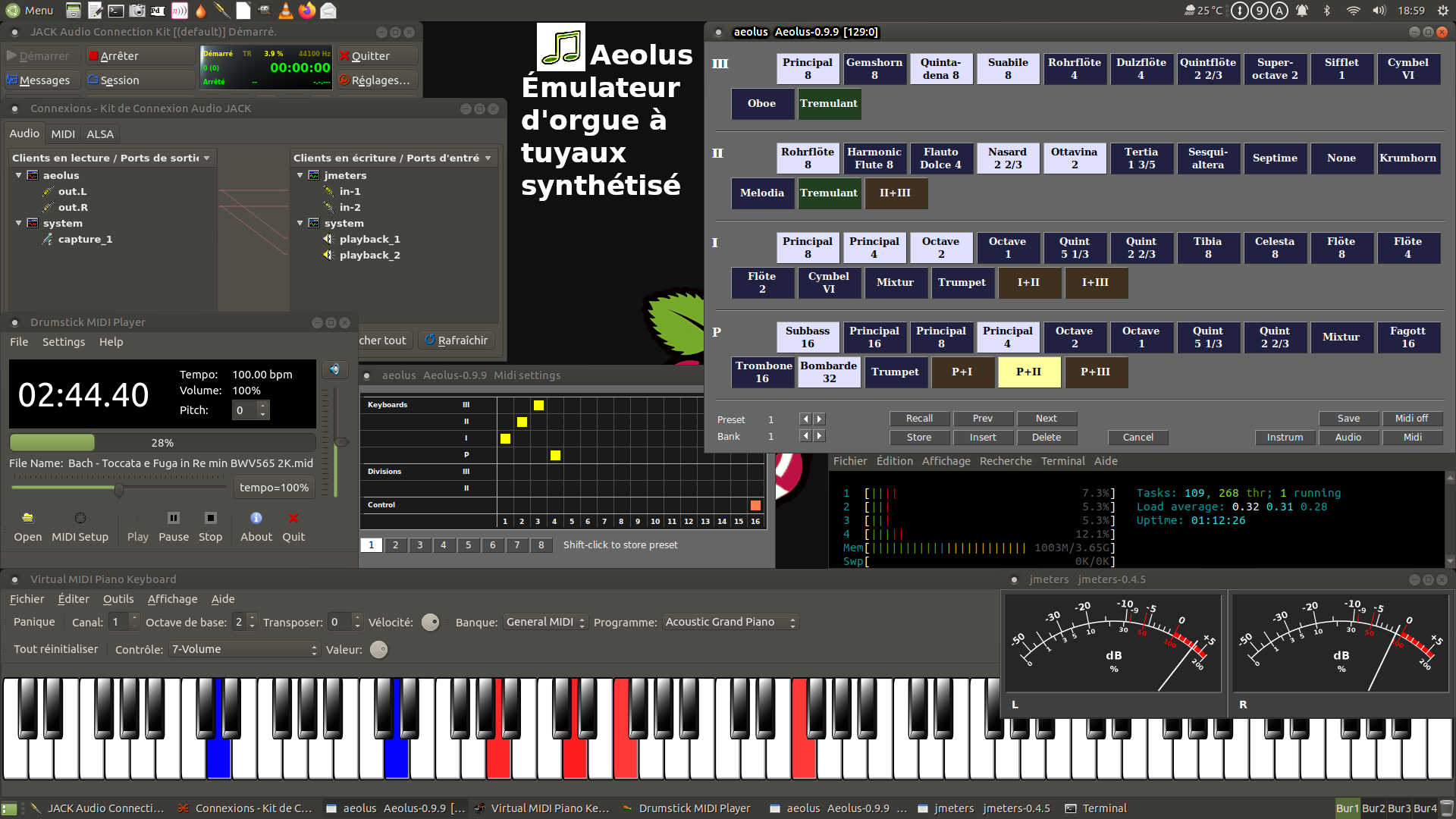
Task: Switch to ALSA tab in Connexions
Action: coord(100,134)
